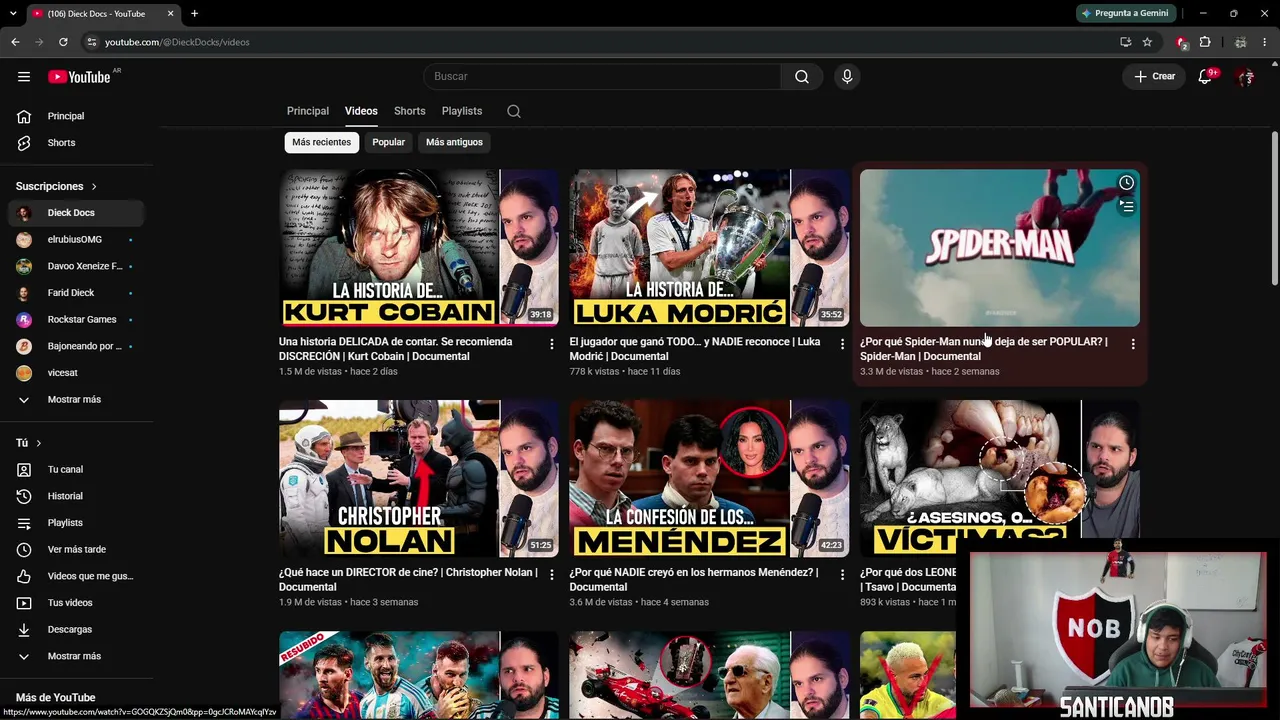Open the browser extensions puzzle icon
Screen dimensions: 1280x720
point(1205,42)
